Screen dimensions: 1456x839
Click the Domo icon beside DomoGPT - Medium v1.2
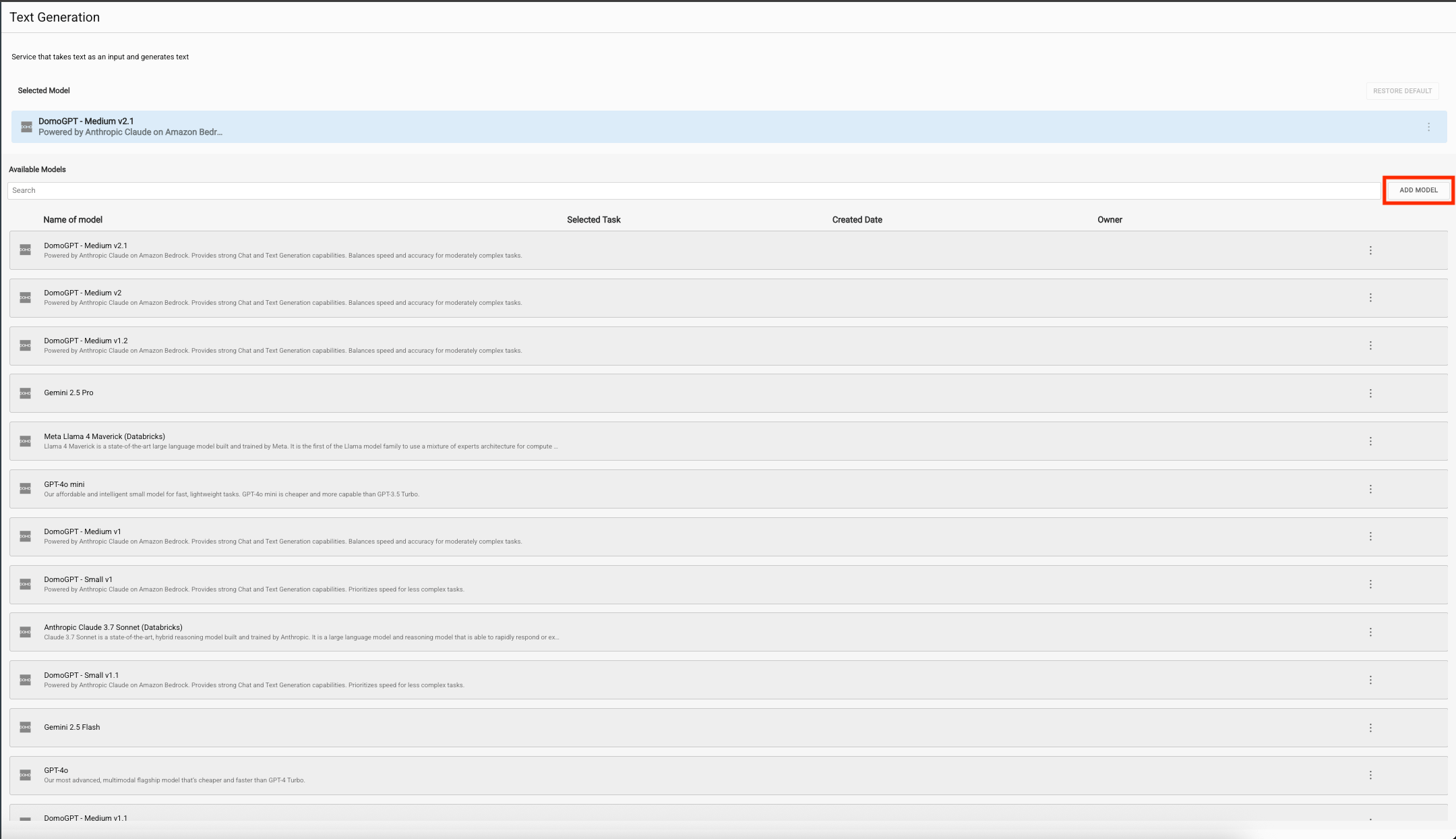click(x=25, y=345)
